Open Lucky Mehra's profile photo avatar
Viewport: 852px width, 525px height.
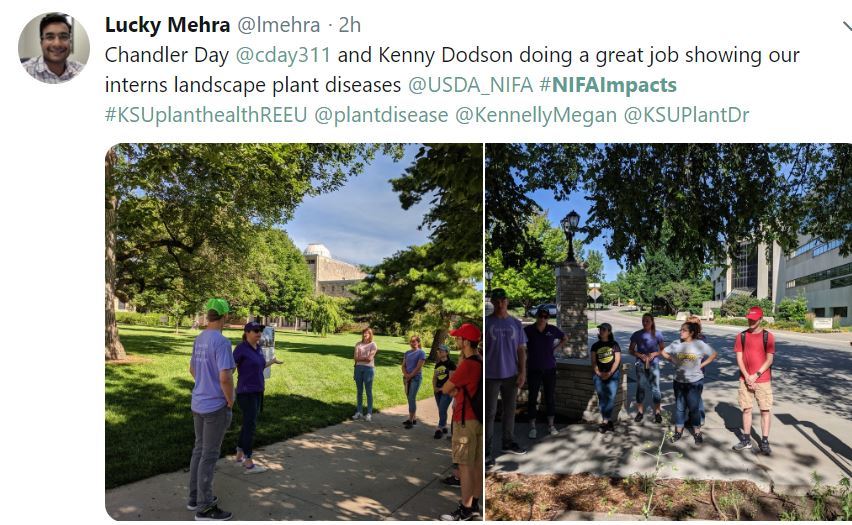[x=53, y=48]
